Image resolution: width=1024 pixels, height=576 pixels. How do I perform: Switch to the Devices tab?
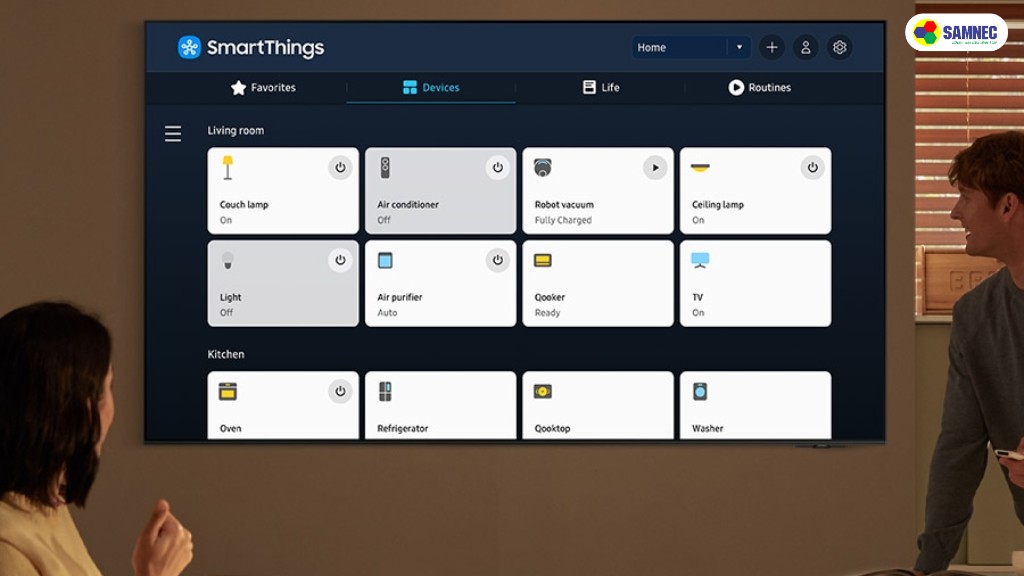(431, 88)
